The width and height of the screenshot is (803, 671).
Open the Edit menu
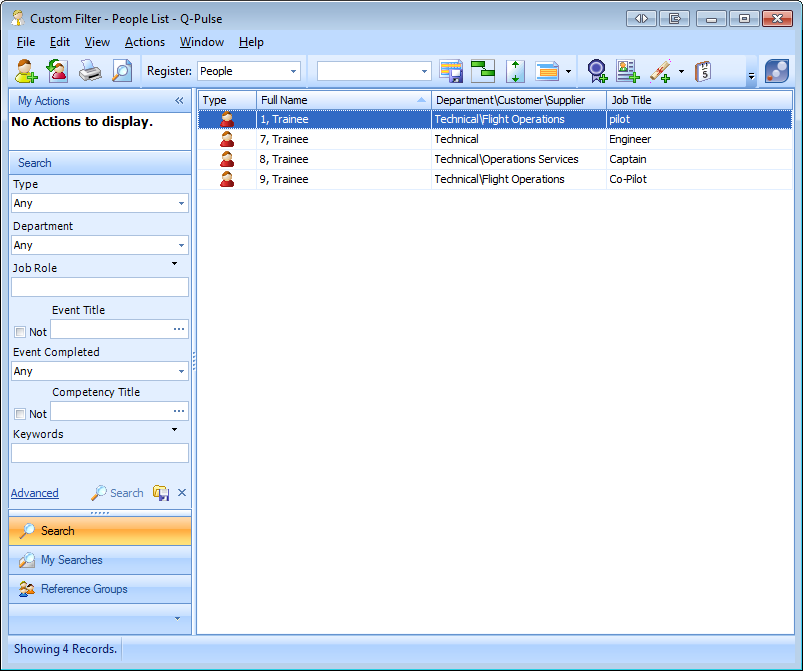tap(59, 42)
